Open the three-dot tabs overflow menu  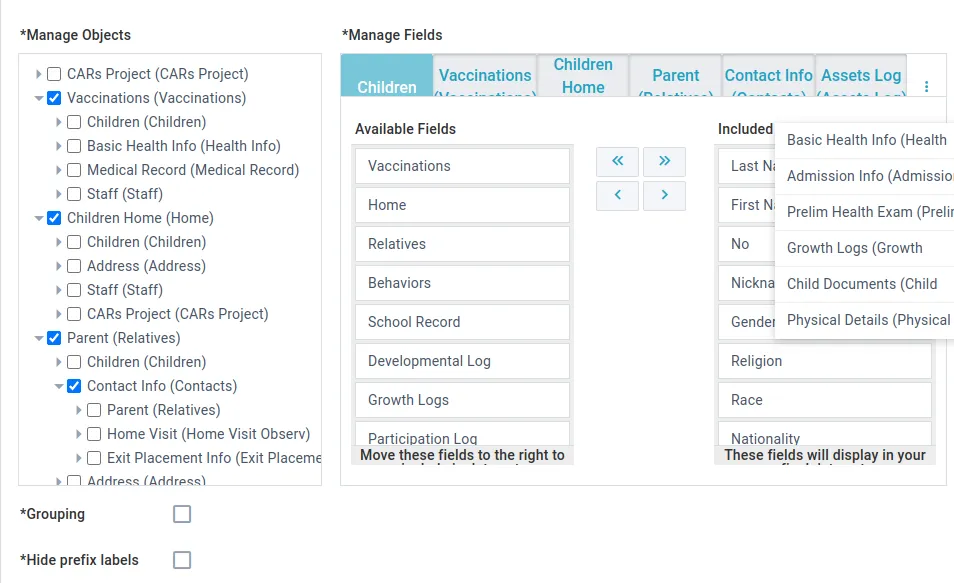pyautogui.click(x=926, y=87)
